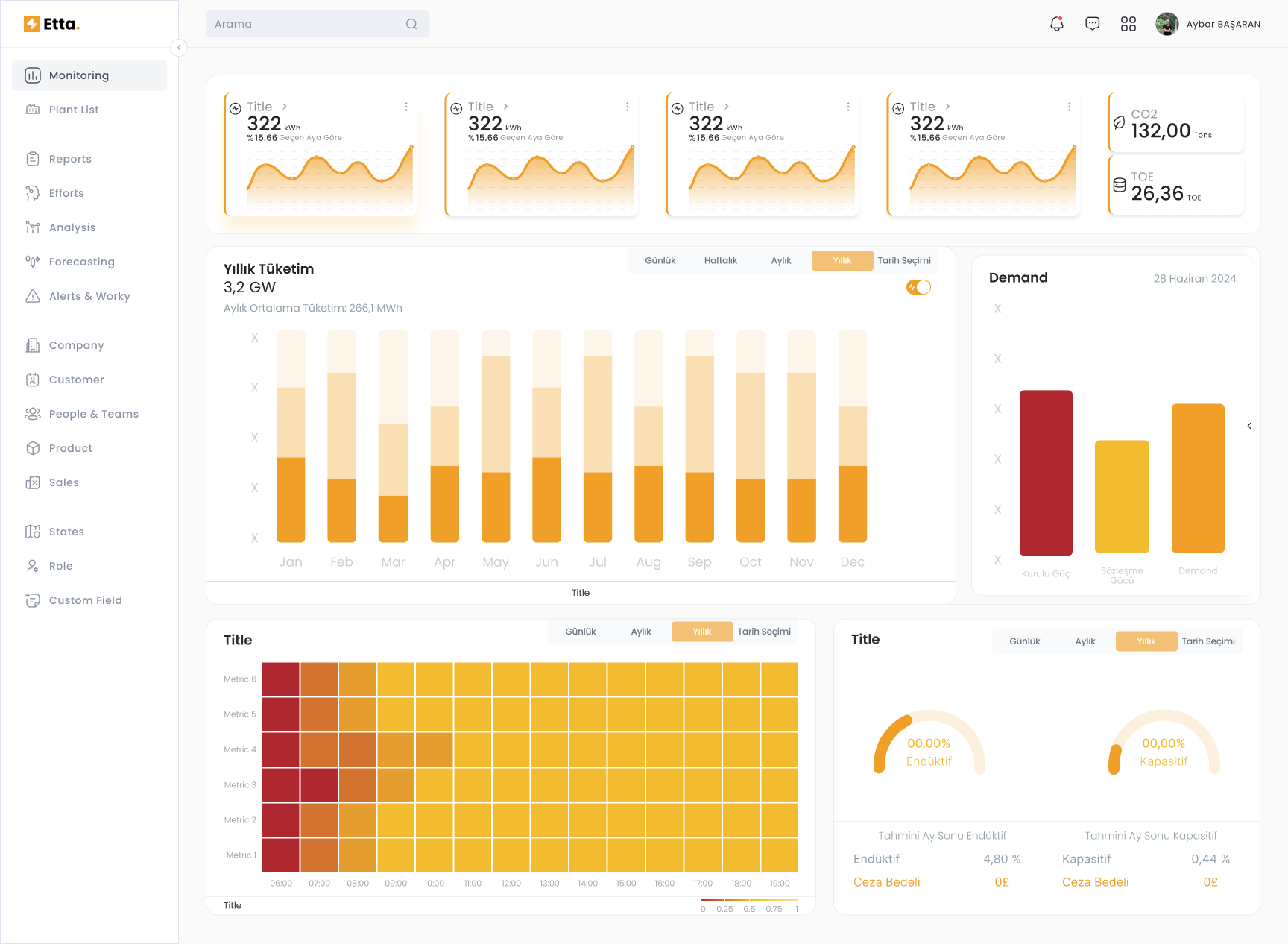Click the CO2 leaf icon

point(1119,123)
